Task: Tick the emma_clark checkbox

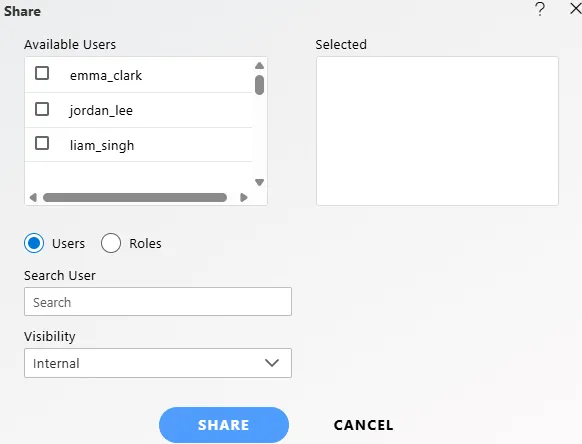Action: [x=42, y=73]
